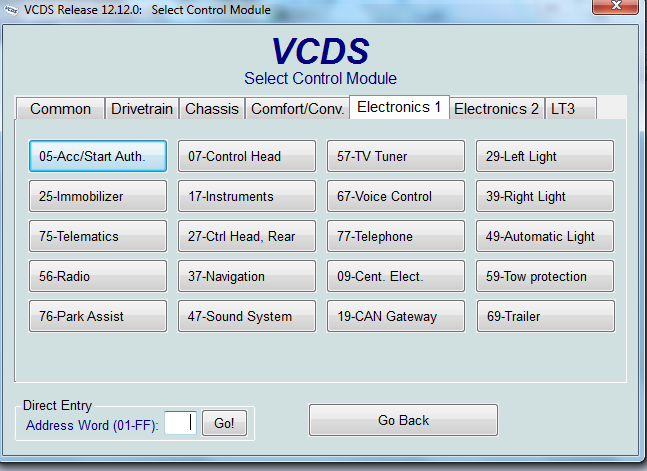Select 76-Park Assist module
This screenshot has width=647, height=471.
(x=98, y=316)
